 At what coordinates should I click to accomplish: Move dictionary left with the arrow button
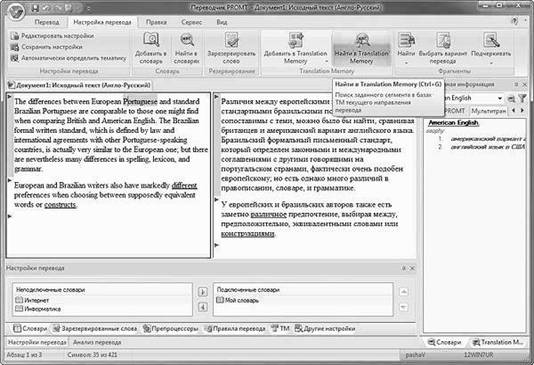tap(203, 307)
